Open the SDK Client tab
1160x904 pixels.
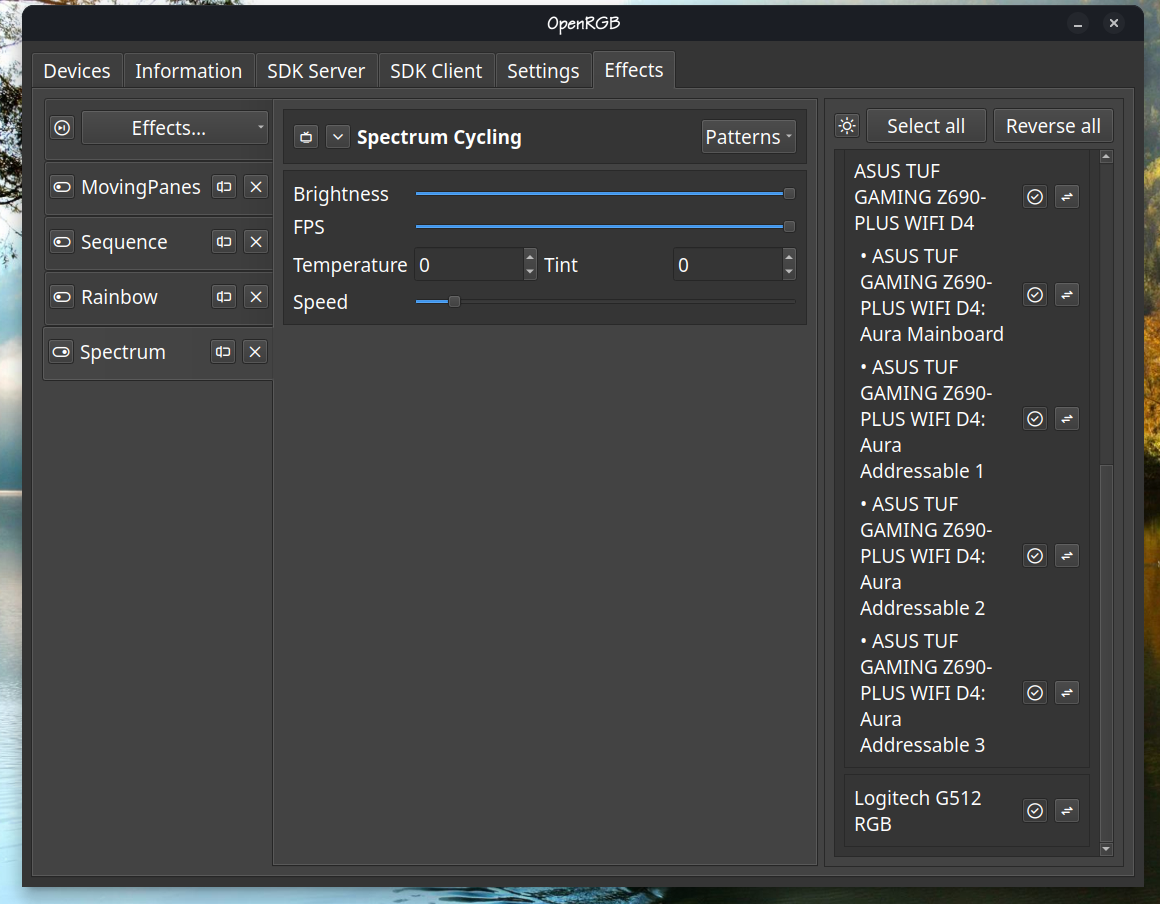click(x=436, y=71)
